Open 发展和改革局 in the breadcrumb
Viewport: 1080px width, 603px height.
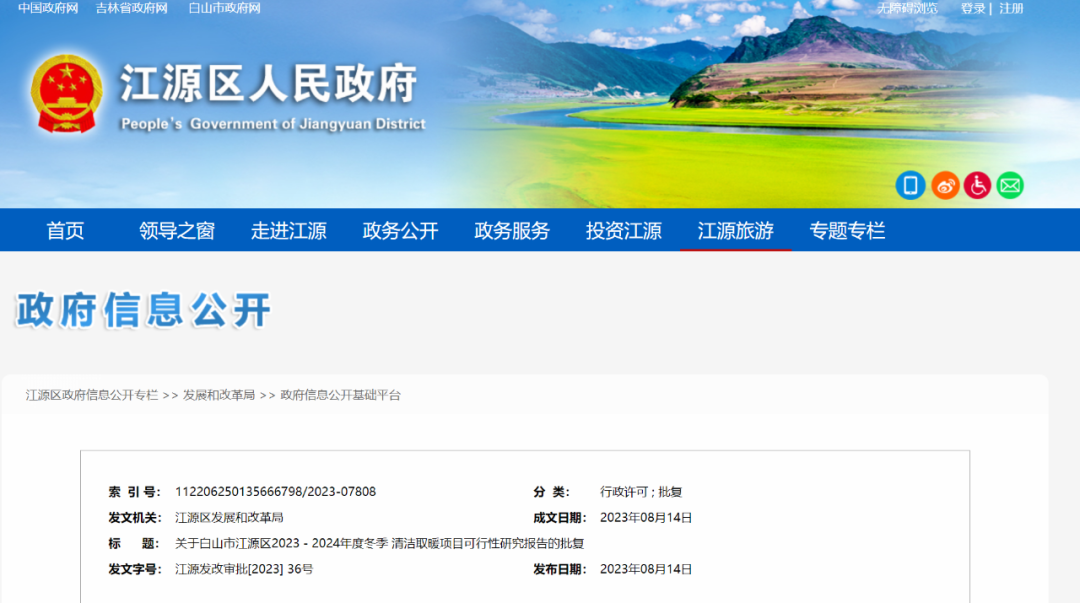[x=219, y=395]
